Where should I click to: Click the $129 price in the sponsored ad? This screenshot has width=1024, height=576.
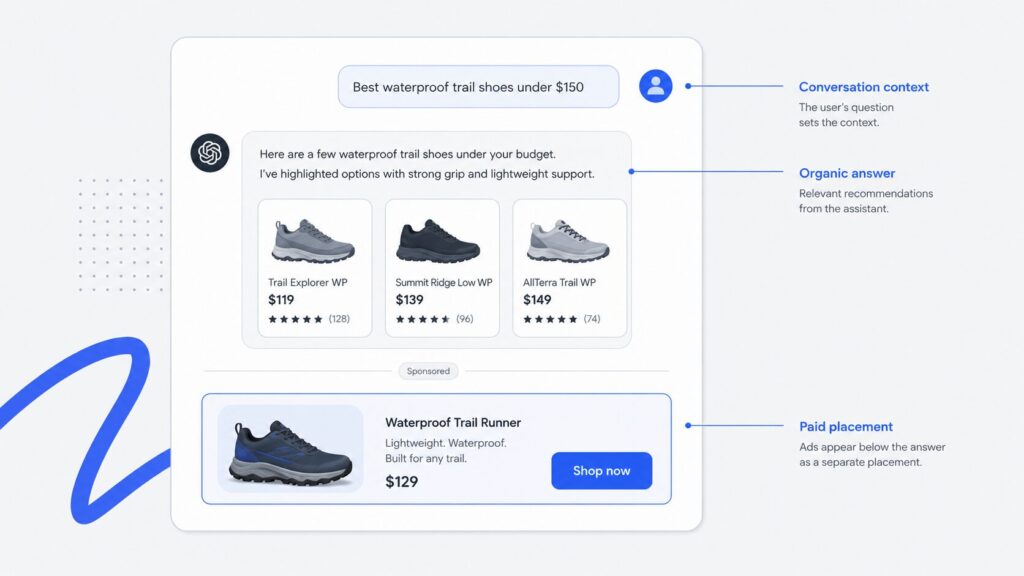coord(402,482)
